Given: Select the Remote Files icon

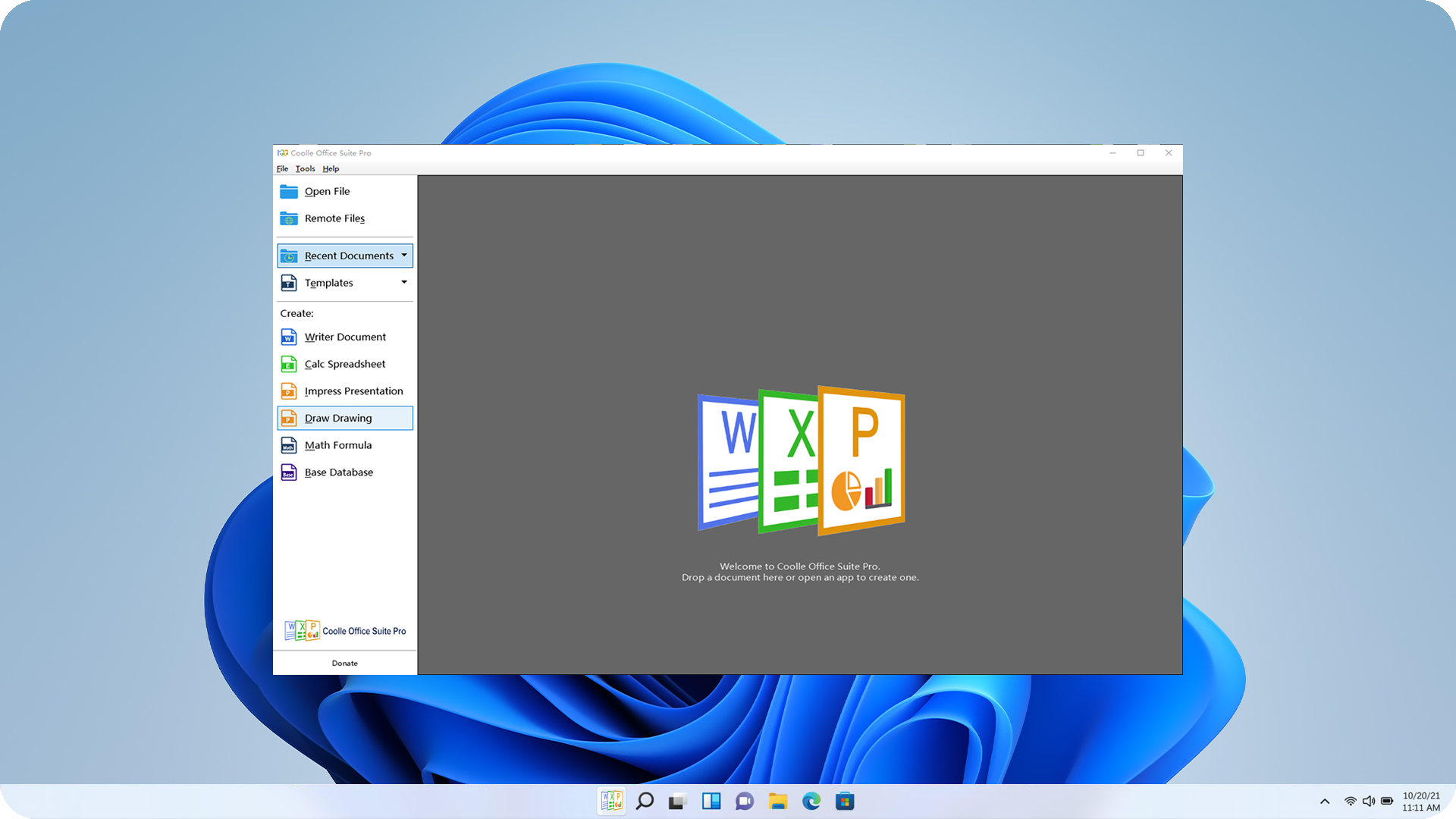Looking at the screenshot, I should click(x=289, y=218).
